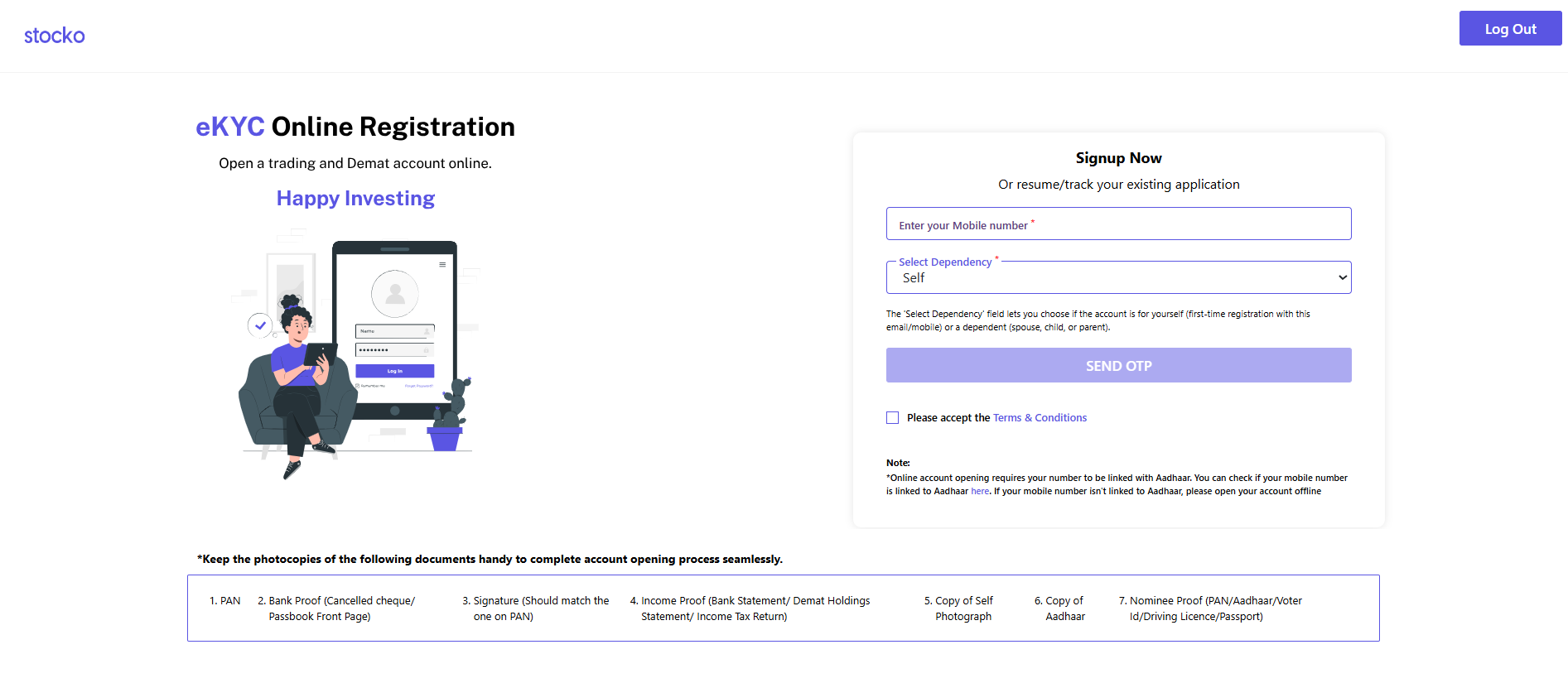Click the purple checkmark circle in the illustration
The image size is (1568, 683).
[260, 325]
